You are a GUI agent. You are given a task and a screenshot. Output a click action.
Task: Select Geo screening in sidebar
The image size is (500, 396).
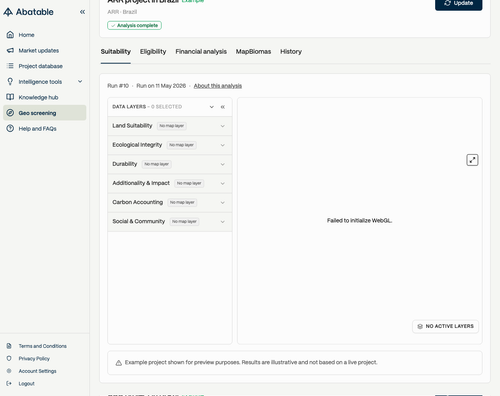click(45, 113)
